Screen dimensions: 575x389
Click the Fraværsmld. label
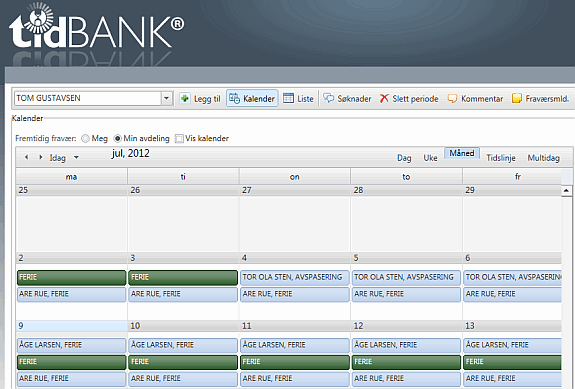point(547,99)
